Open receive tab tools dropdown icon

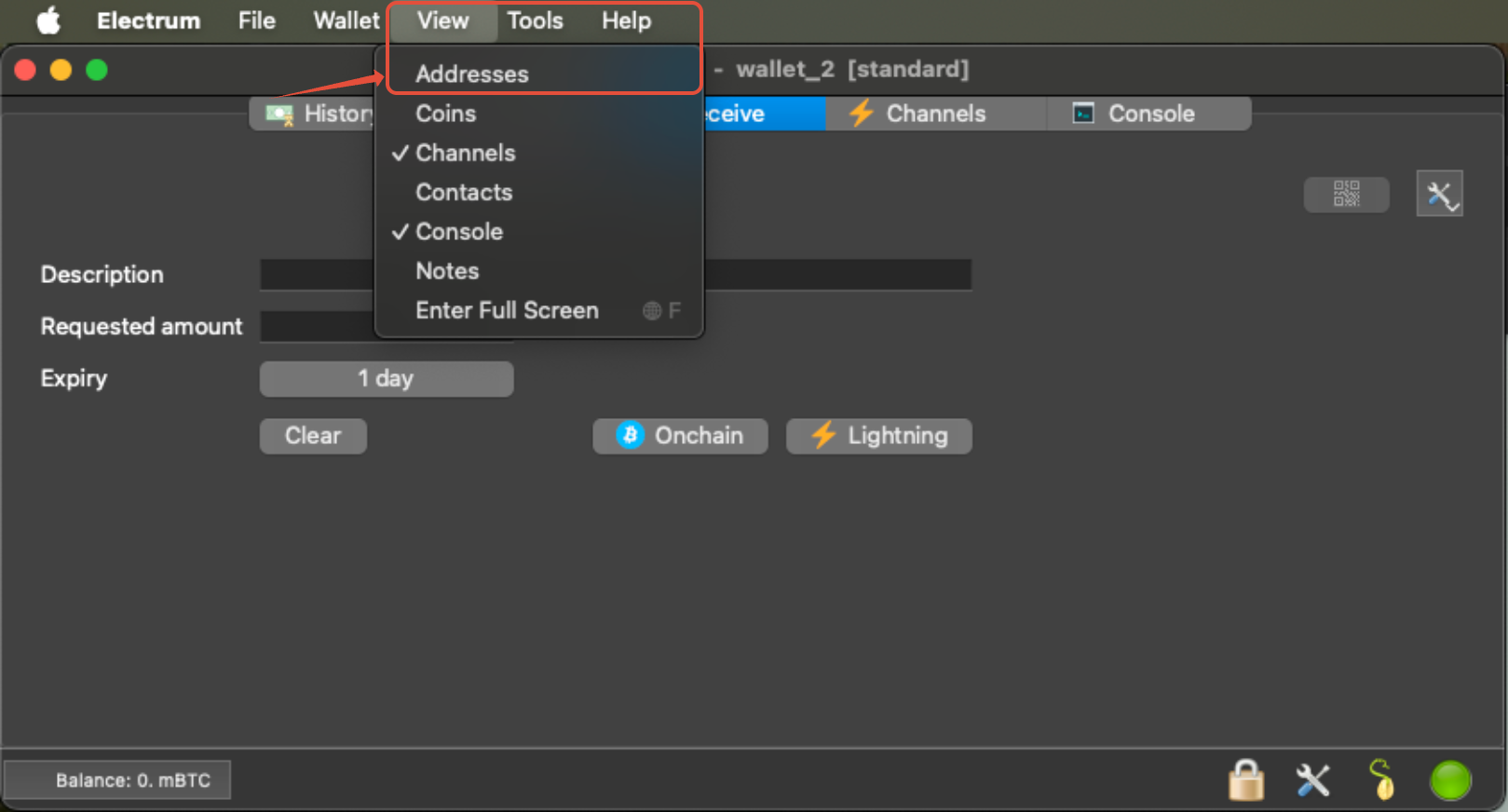tap(1439, 194)
